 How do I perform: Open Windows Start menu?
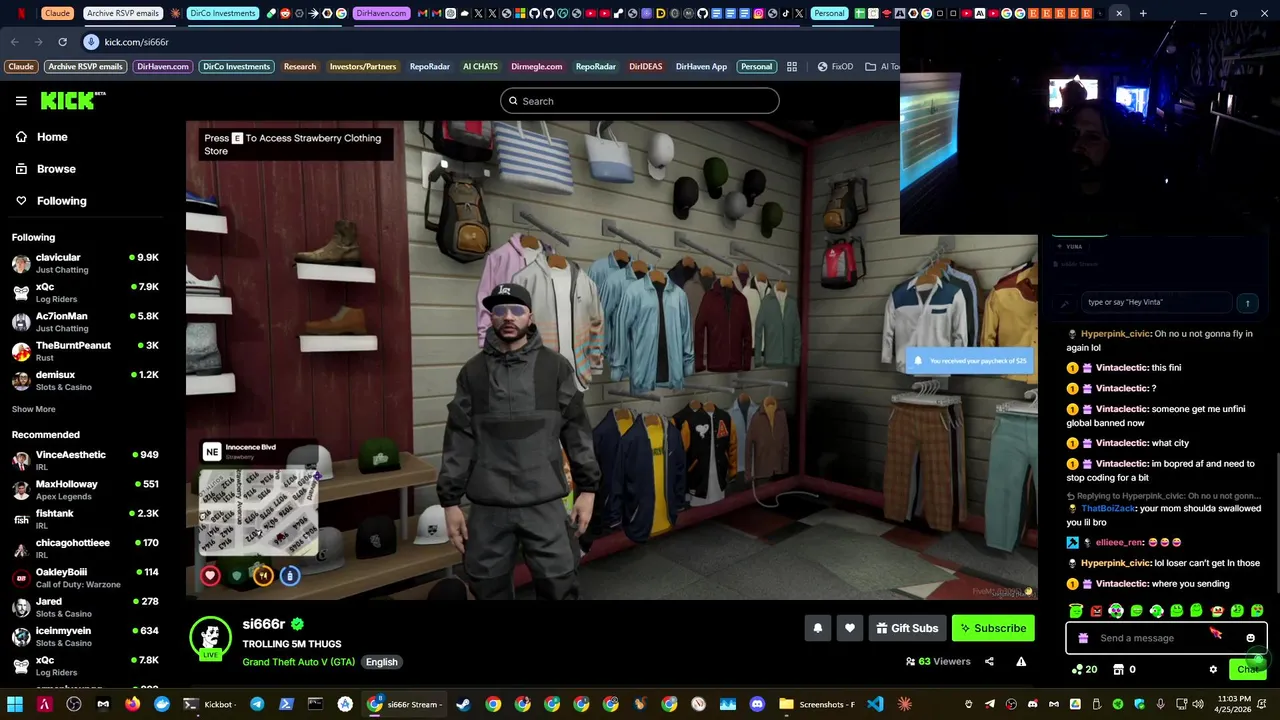(15, 704)
